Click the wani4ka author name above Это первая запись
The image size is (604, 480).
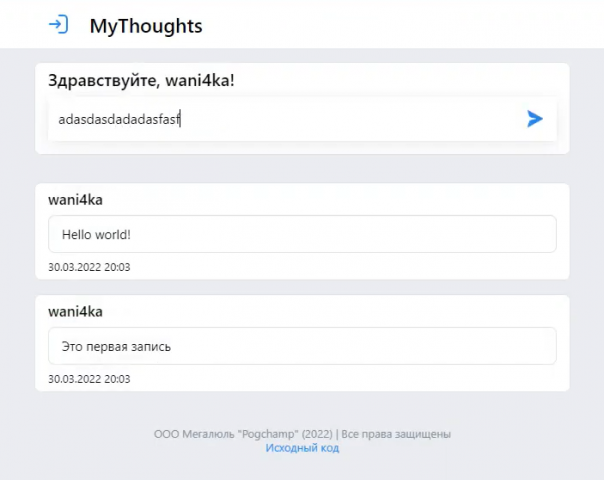pyautogui.click(x=76, y=312)
